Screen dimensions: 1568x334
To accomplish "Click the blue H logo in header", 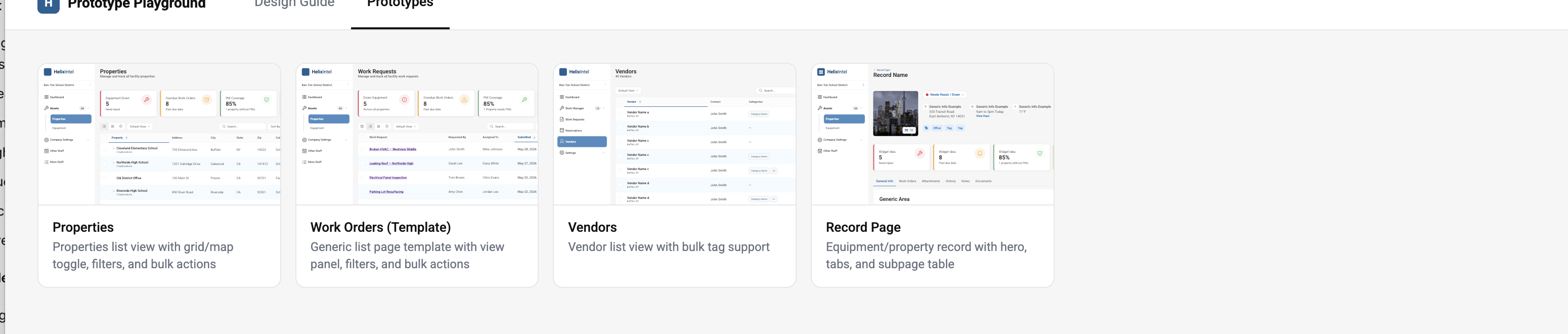I will [x=48, y=6].
